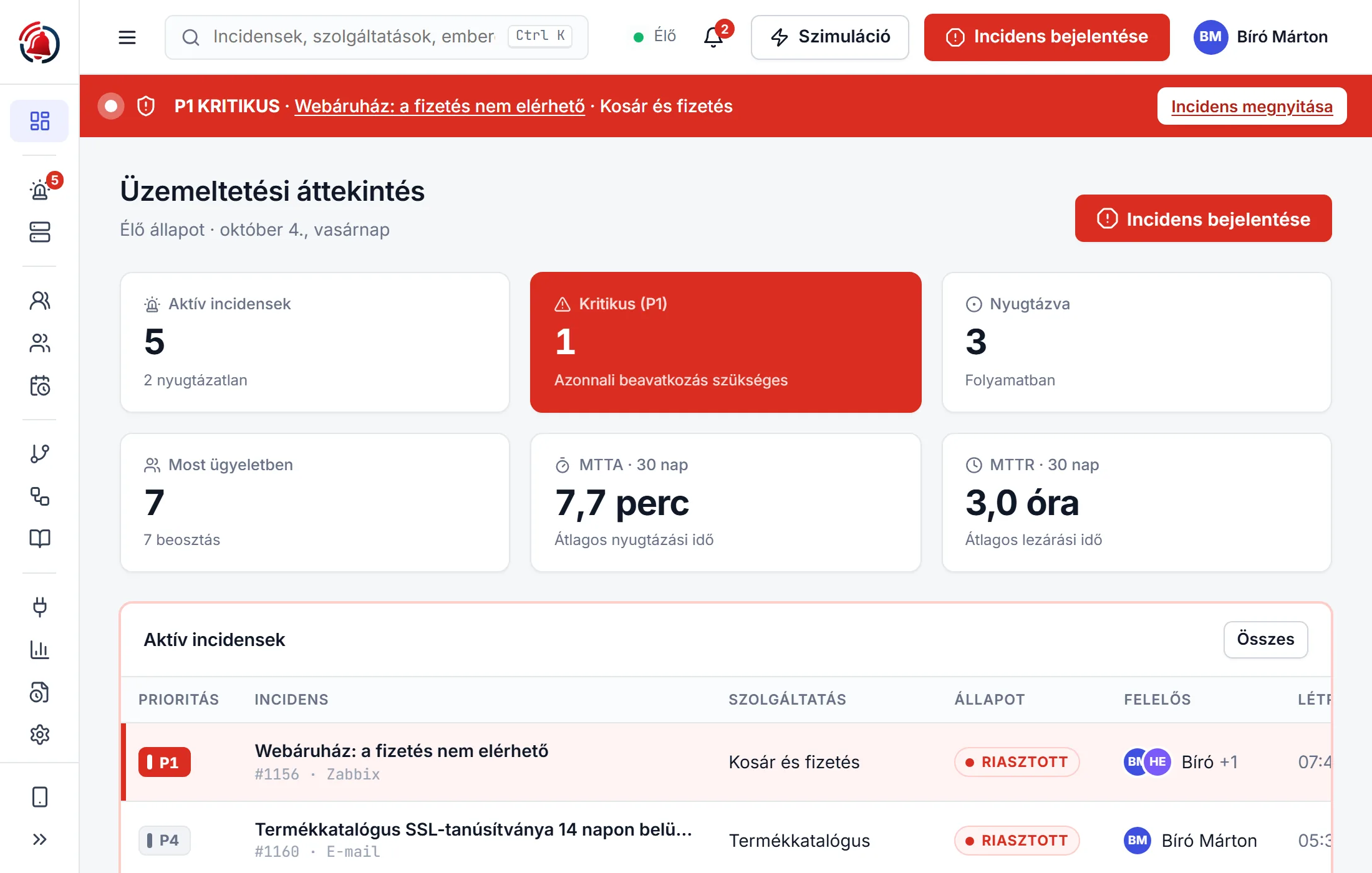
Task: Open the Webáruház banner incident link
Action: (440, 106)
